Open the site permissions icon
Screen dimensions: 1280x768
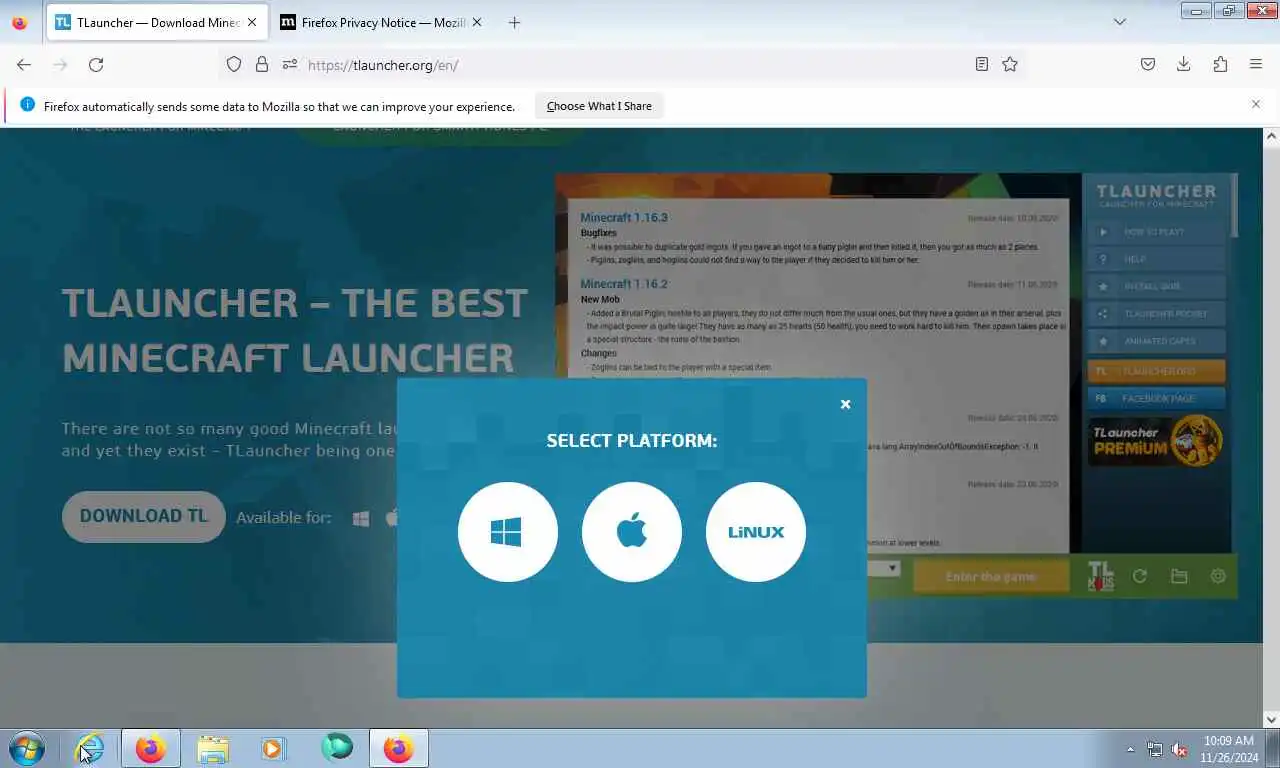click(290, 64)
